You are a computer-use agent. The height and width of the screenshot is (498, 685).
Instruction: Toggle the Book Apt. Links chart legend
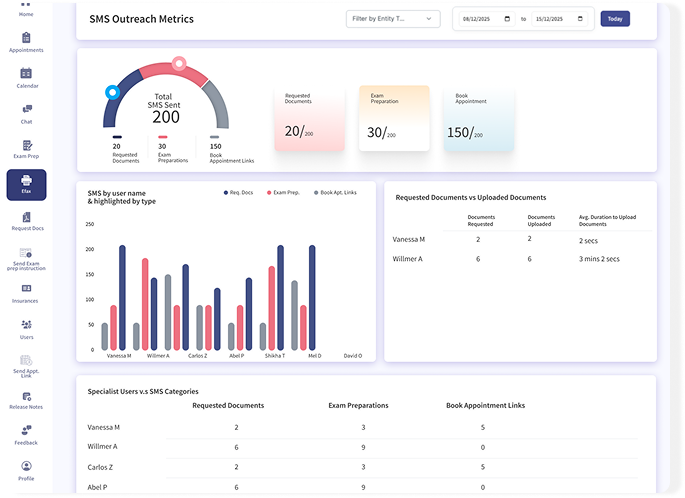335,193
